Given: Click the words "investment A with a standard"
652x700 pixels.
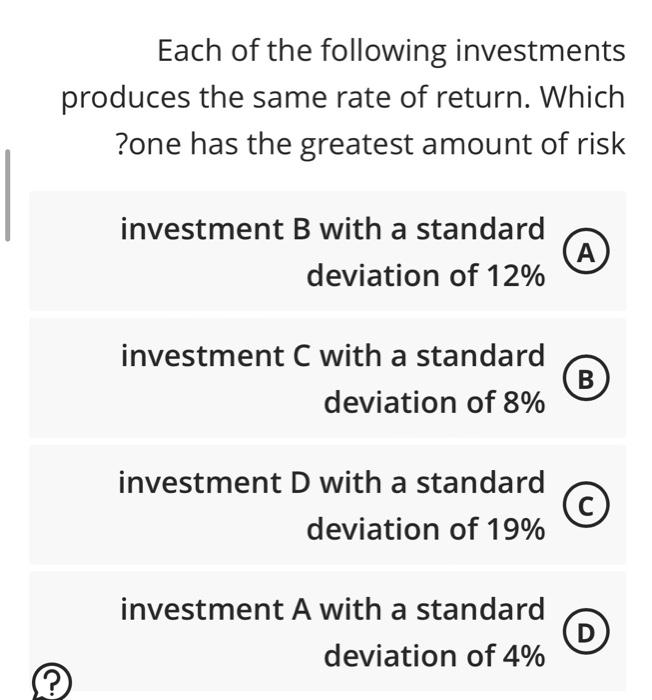Looking at the screenshot, I should (333, 609).
